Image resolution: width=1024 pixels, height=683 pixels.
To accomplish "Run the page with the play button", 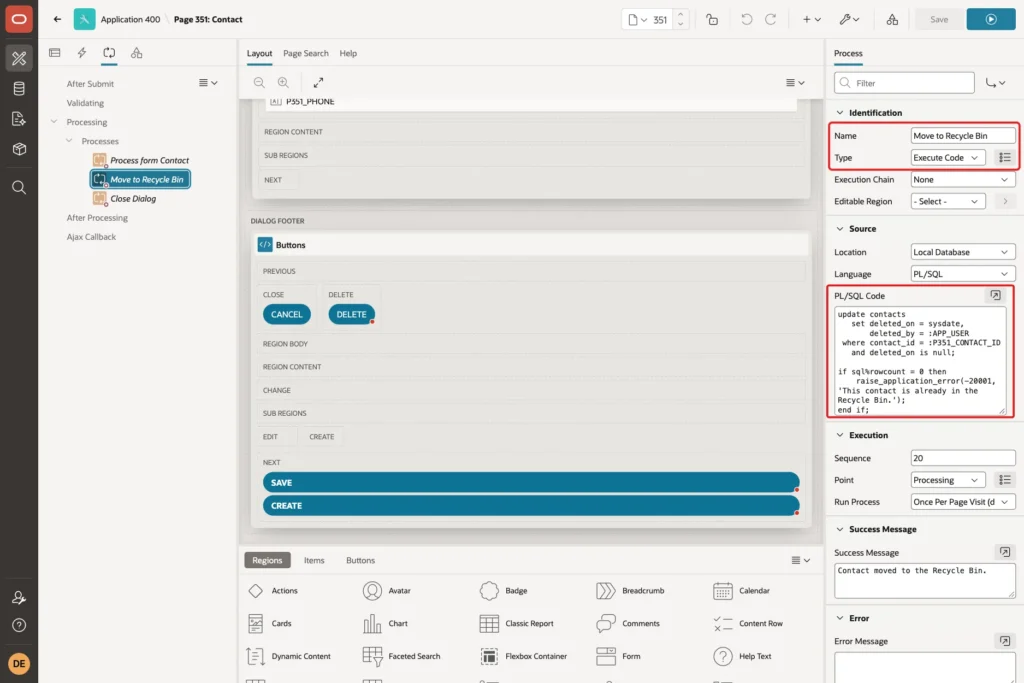I will (x=991, y=20).
